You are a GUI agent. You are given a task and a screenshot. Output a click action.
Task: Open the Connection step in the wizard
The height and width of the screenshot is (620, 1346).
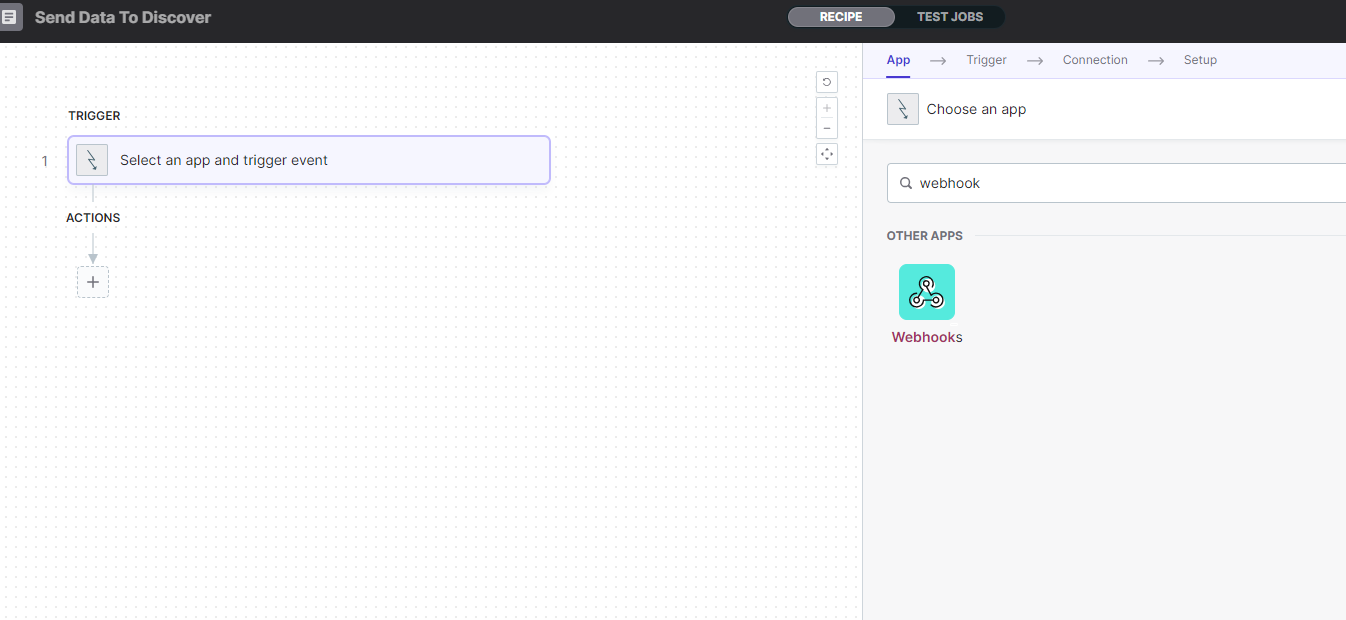click(1094, 60)
